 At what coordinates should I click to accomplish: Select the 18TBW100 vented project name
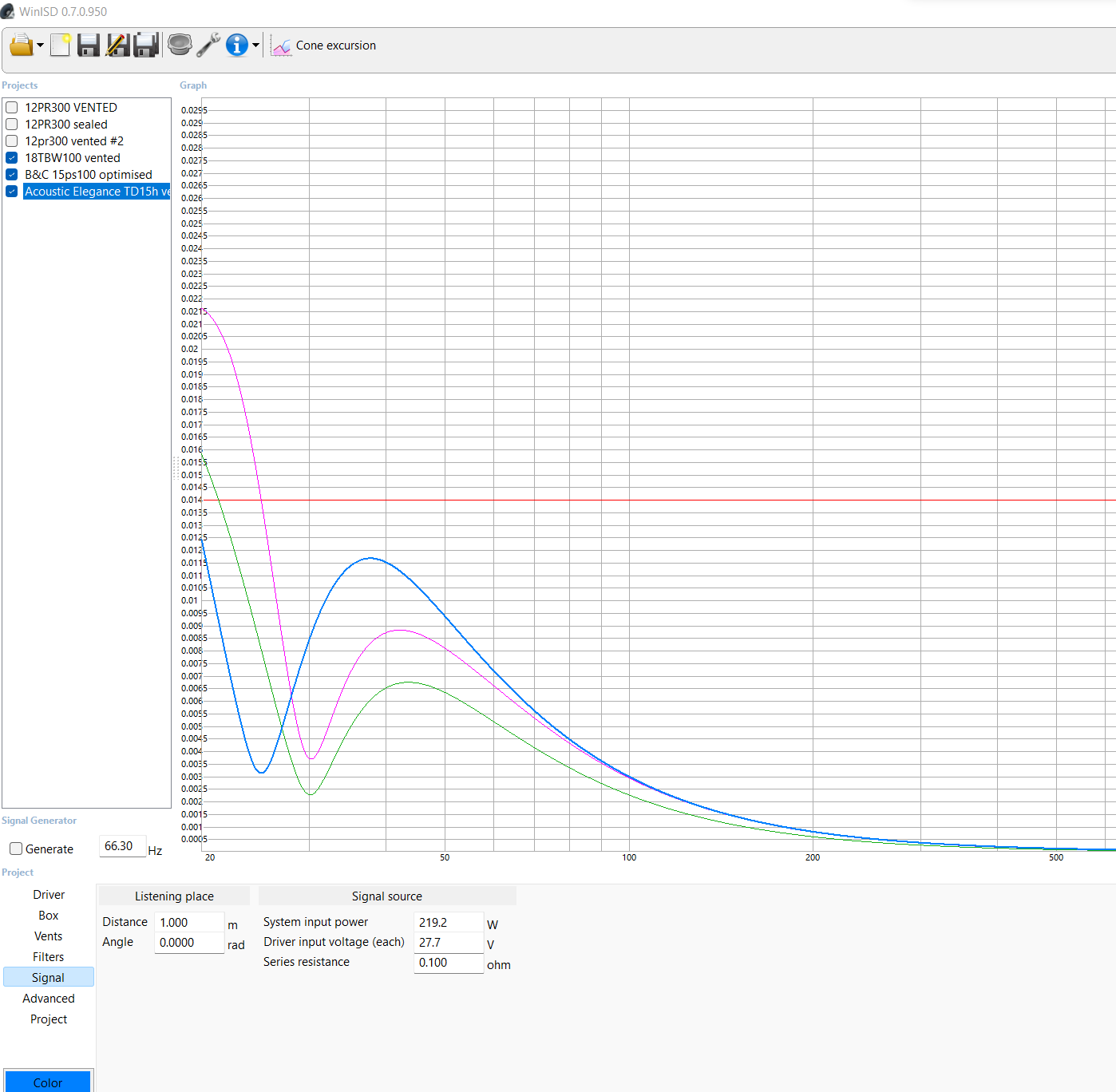click(x=73, y=157)
